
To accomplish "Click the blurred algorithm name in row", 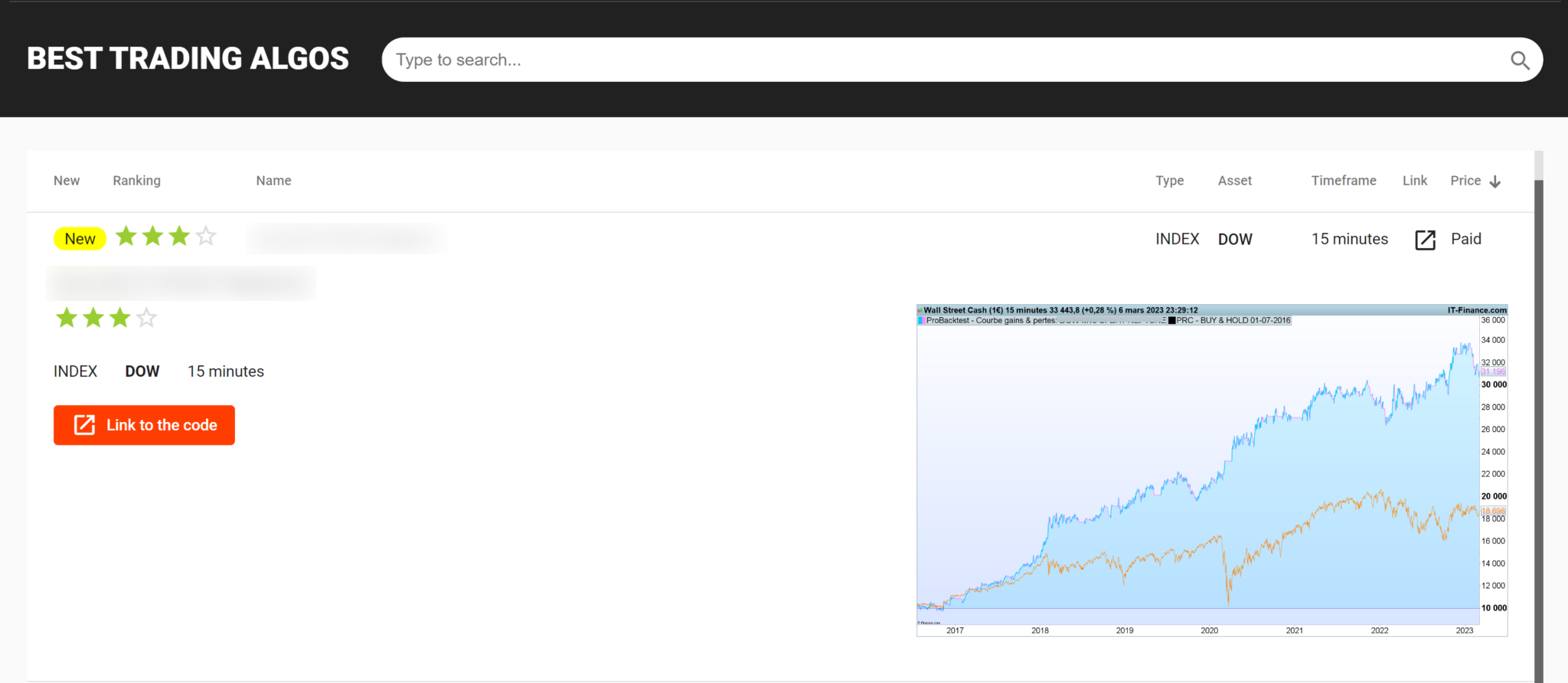I will click(346, 238).
